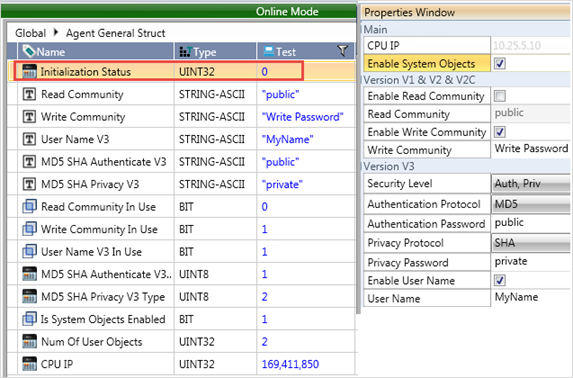The image size is (573, 378).
Task: Click the Read Community In Use bit icon
Action: click(x=29, y=207)
